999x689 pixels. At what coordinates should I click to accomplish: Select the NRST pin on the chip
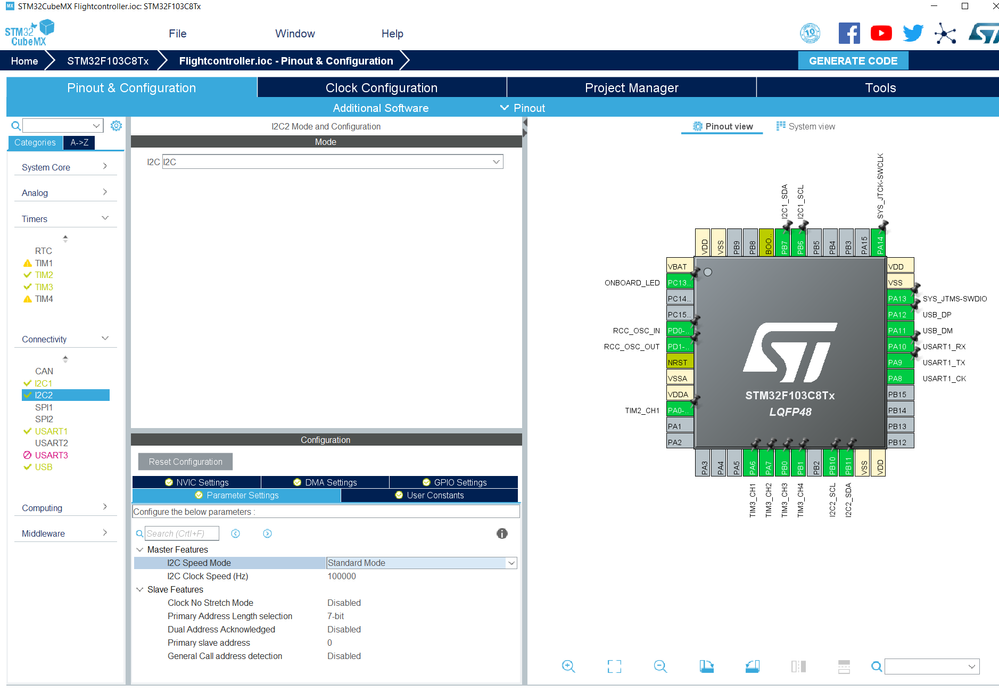click(679, 362)
